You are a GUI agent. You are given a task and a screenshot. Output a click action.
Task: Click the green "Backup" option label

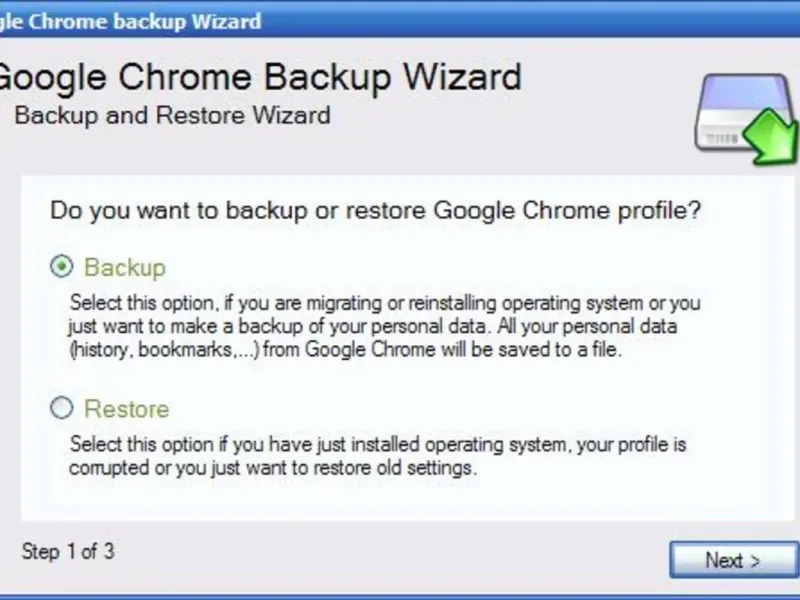pyautogui.click(x=125, y=268)
